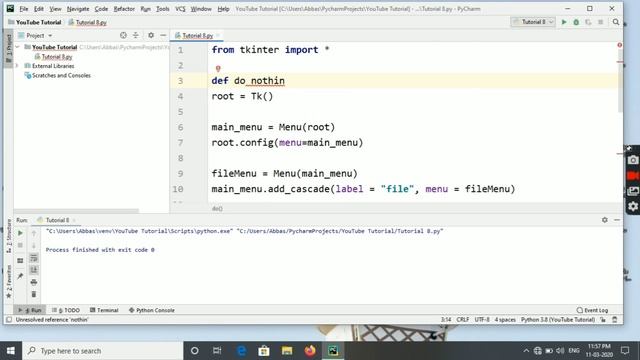Viewport: 640px width, 360px height.
Task: Toggle the Structure side tool window
Action: pyautogui.click(x=9, y=236)
